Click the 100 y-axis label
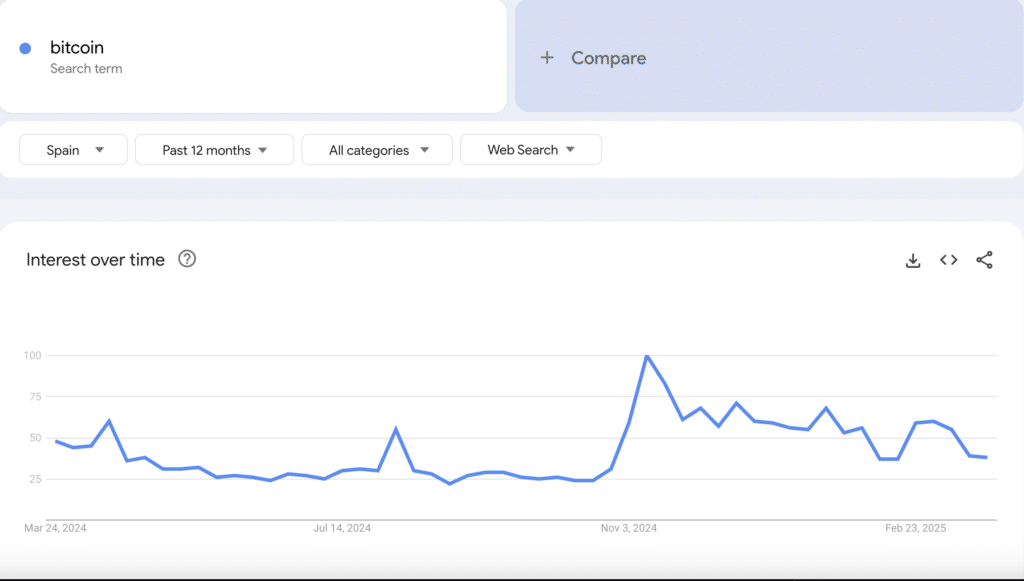 [x=32, y=355]
